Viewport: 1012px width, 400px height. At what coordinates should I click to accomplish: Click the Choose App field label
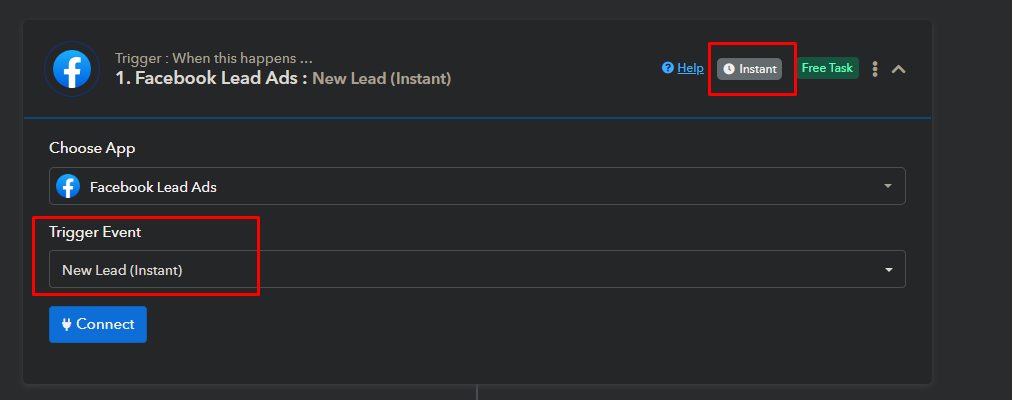pos(92,148)
